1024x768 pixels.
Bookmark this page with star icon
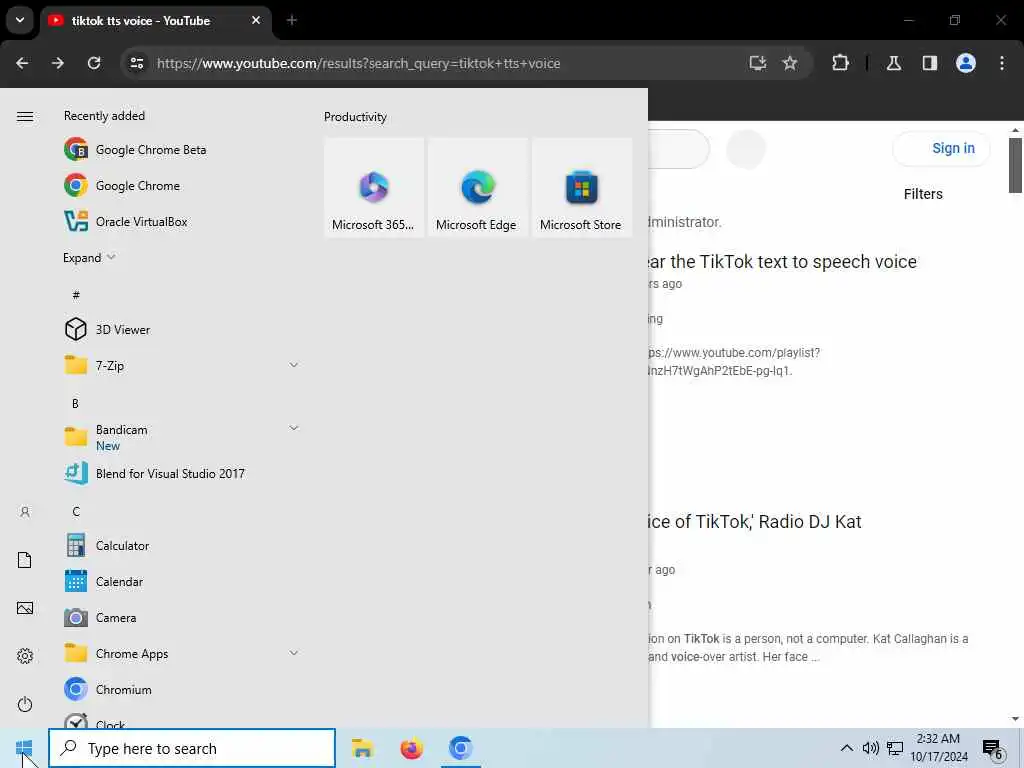click(x=790, y=63)
